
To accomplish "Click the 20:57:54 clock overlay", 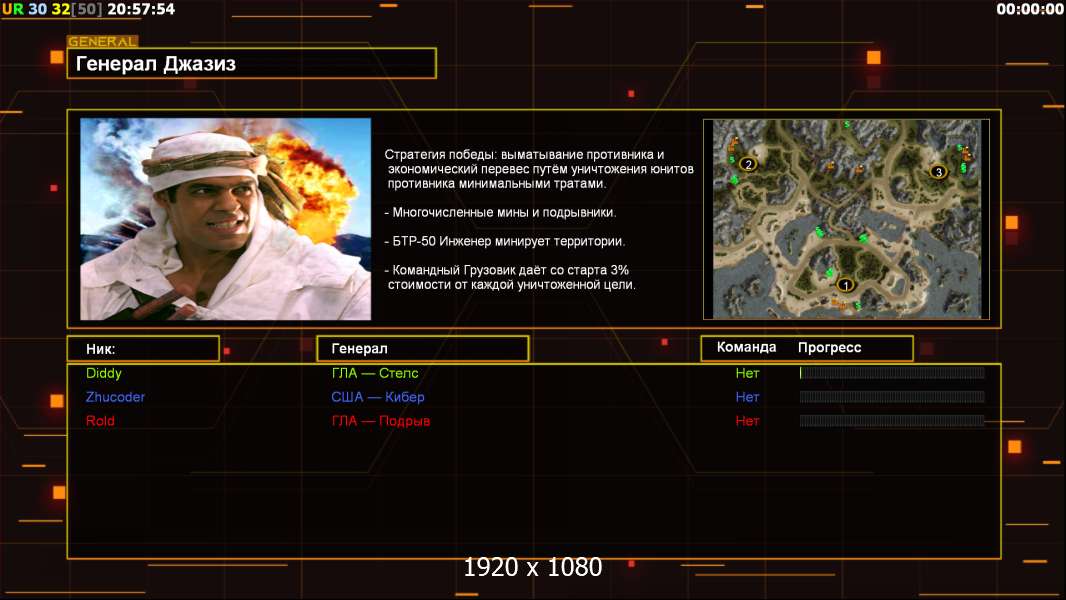I will [x=141, y=9].
